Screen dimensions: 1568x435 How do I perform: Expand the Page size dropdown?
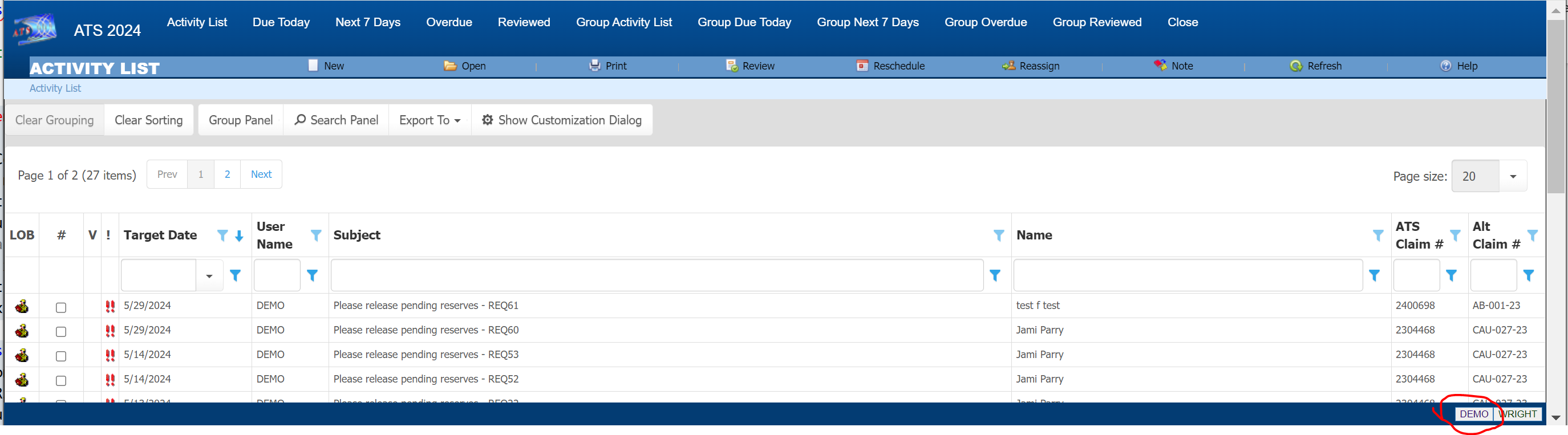[1512, 176]
